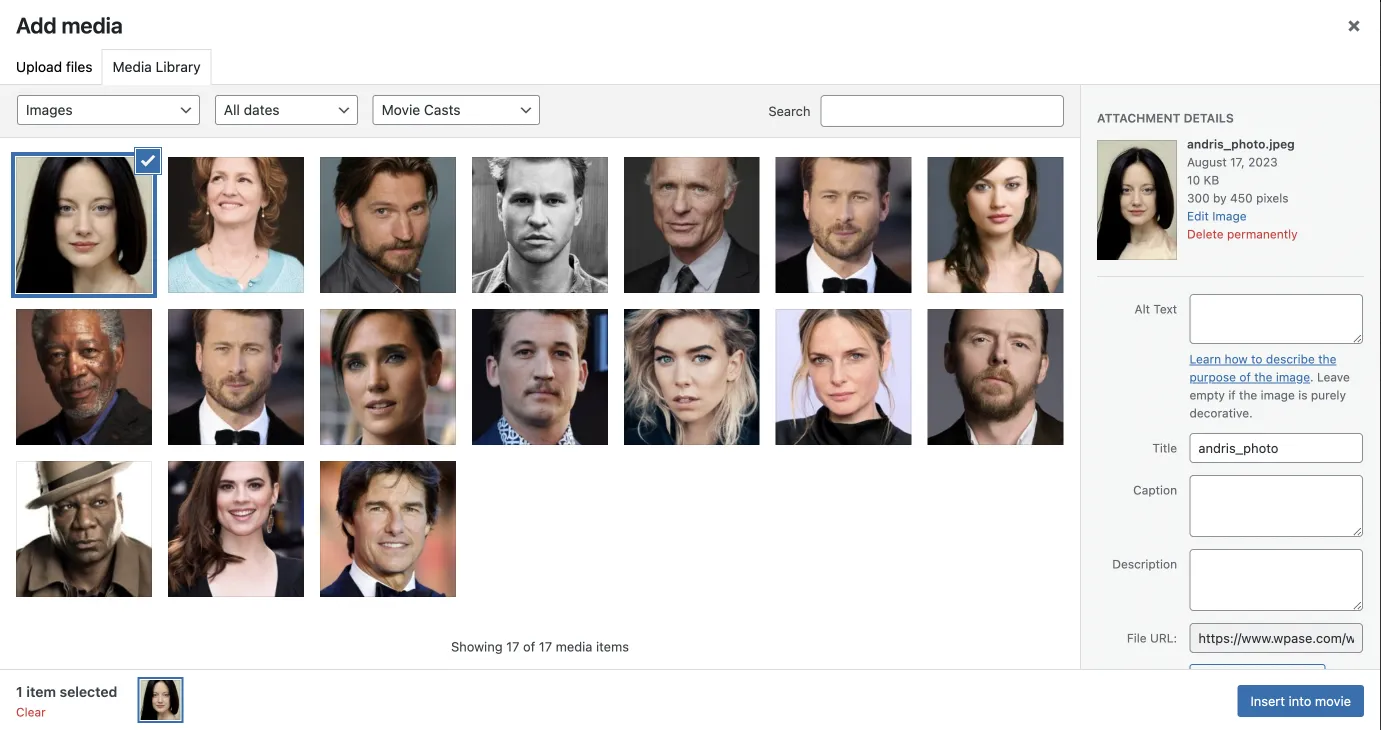
Task: Click Clear to deselect the item
Action: click(x=31, y=712)
